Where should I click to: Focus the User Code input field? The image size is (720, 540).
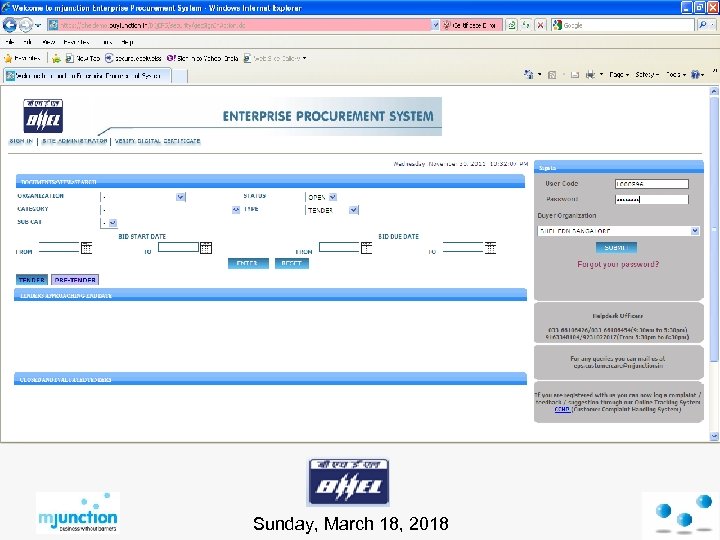tap(652, 184)
